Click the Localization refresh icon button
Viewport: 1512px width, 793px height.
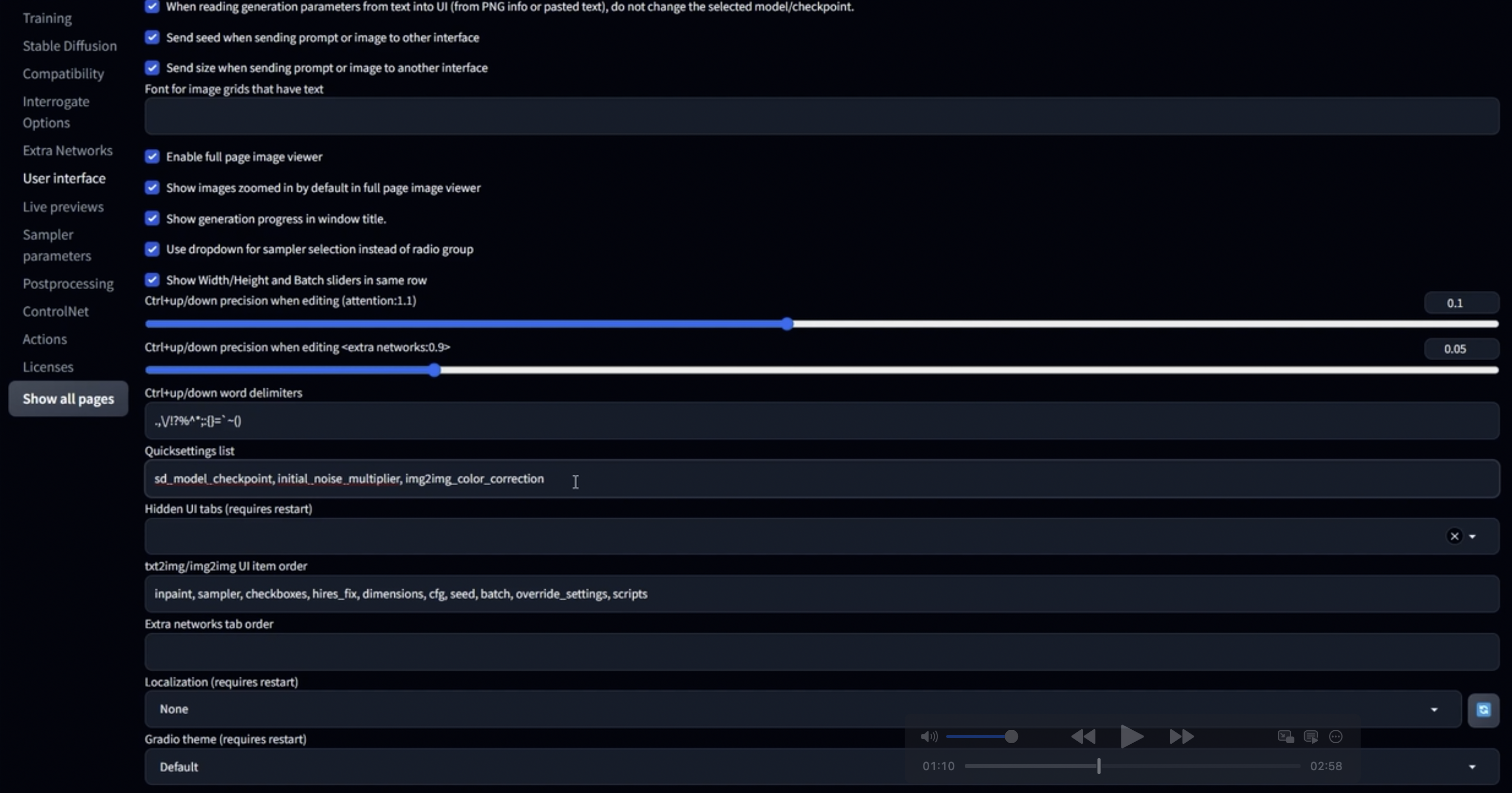pos(1482,710)
